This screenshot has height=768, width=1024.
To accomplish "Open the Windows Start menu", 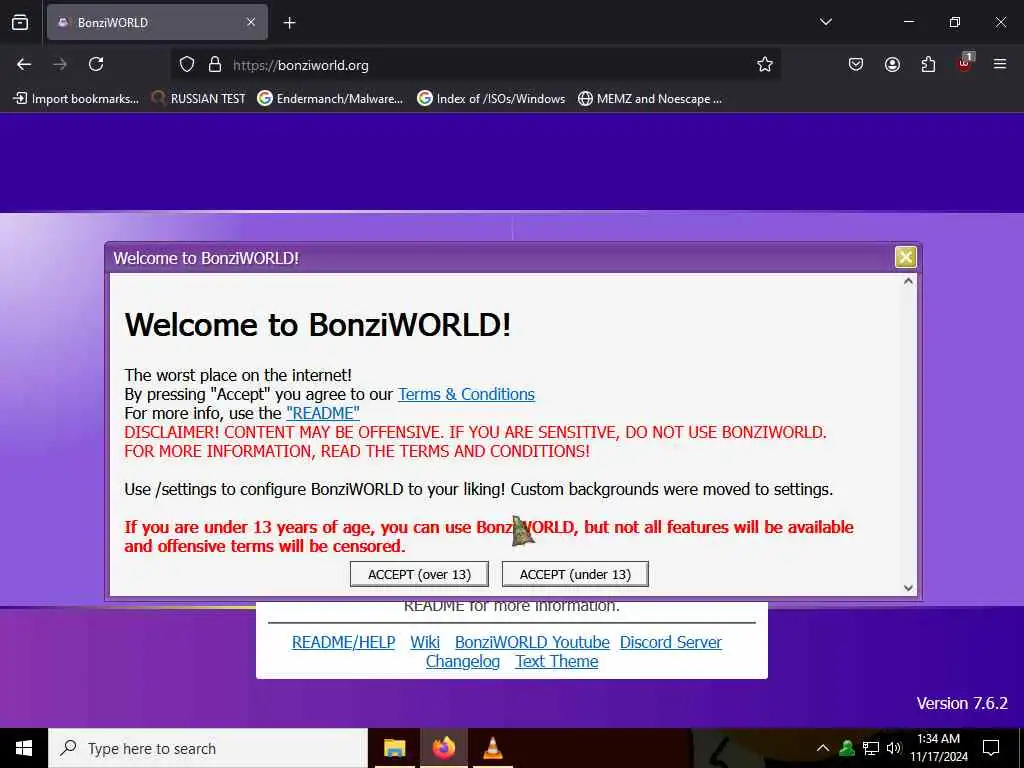I will (24, 748).
